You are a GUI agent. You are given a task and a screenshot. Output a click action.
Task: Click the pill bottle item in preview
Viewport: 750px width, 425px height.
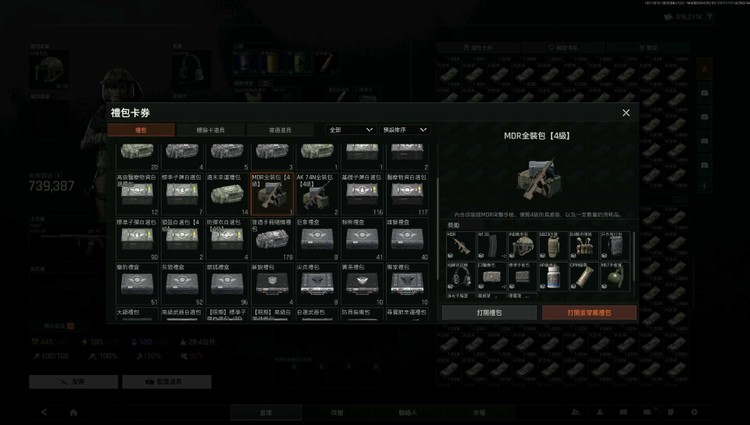coord(552,276)
